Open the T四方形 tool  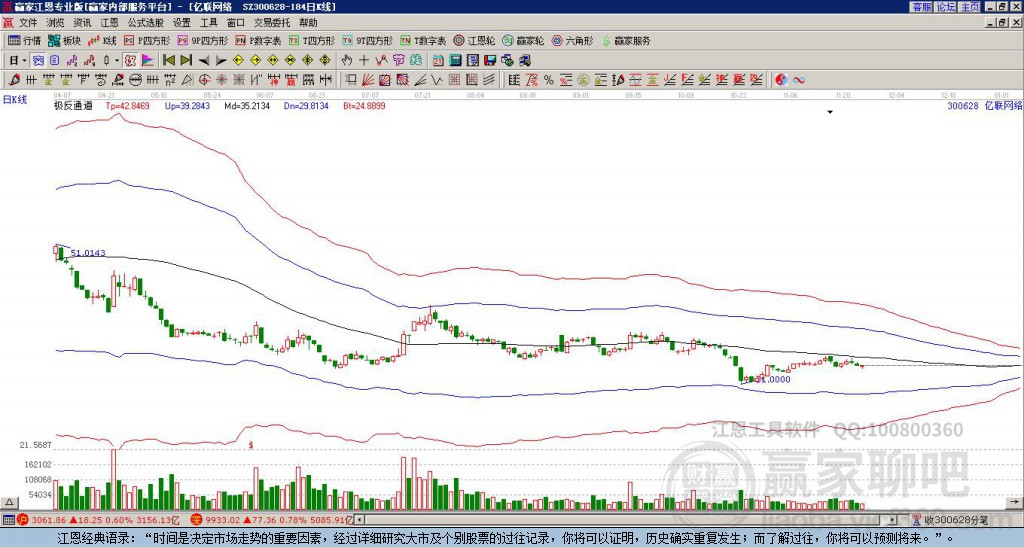312,40
